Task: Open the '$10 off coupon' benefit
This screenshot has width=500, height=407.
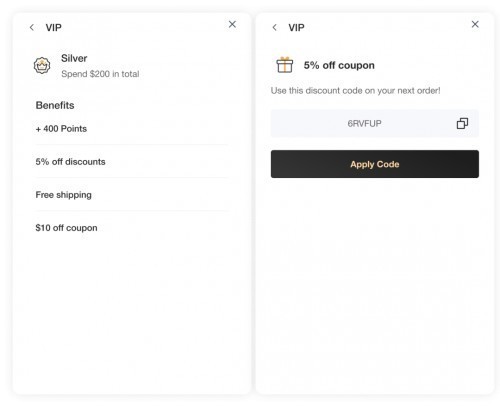Action: [132, 228]
